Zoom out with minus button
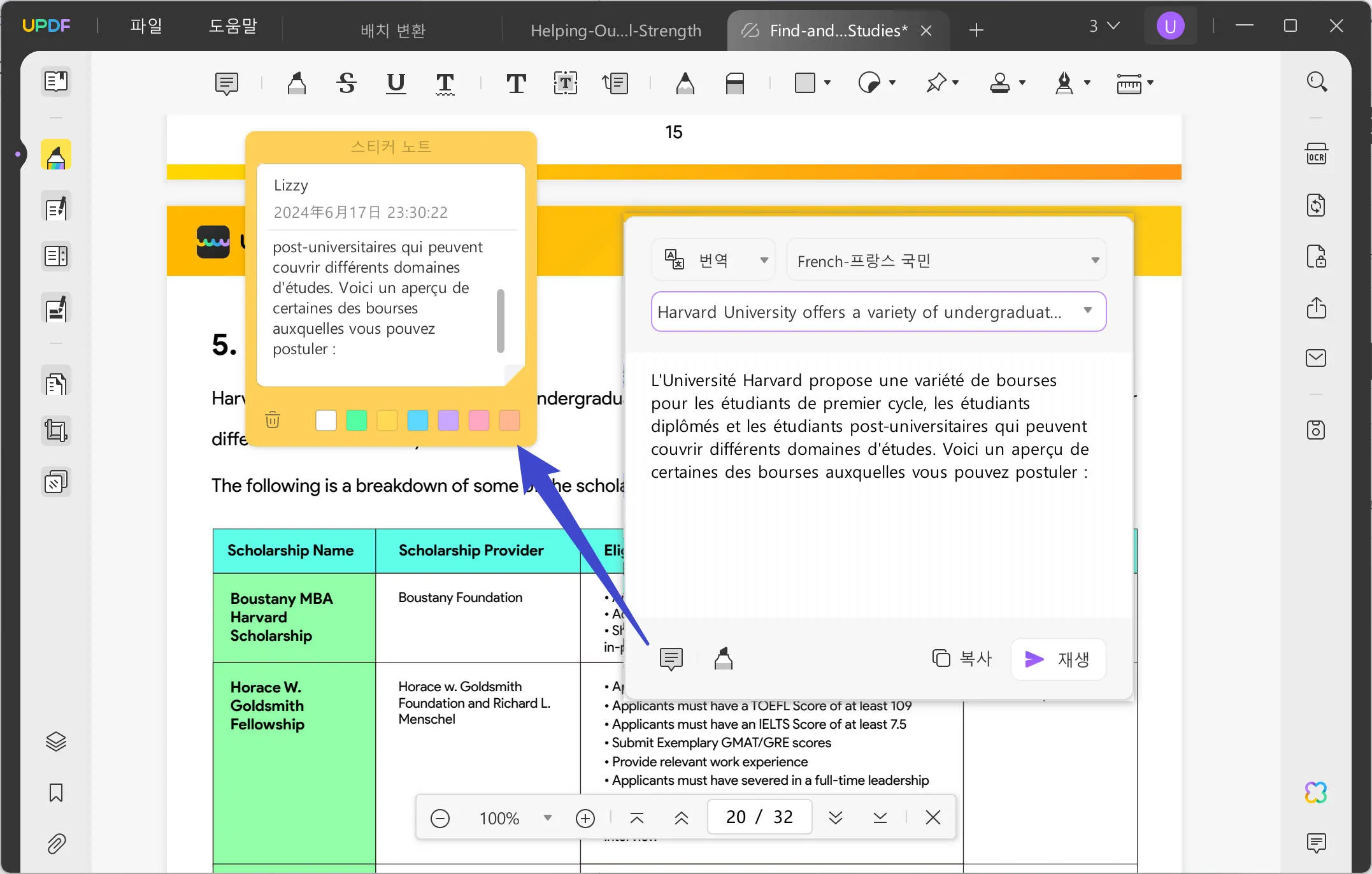Image resolution: width=1372 pixels, height=874 pixels. tap(440, 818)
